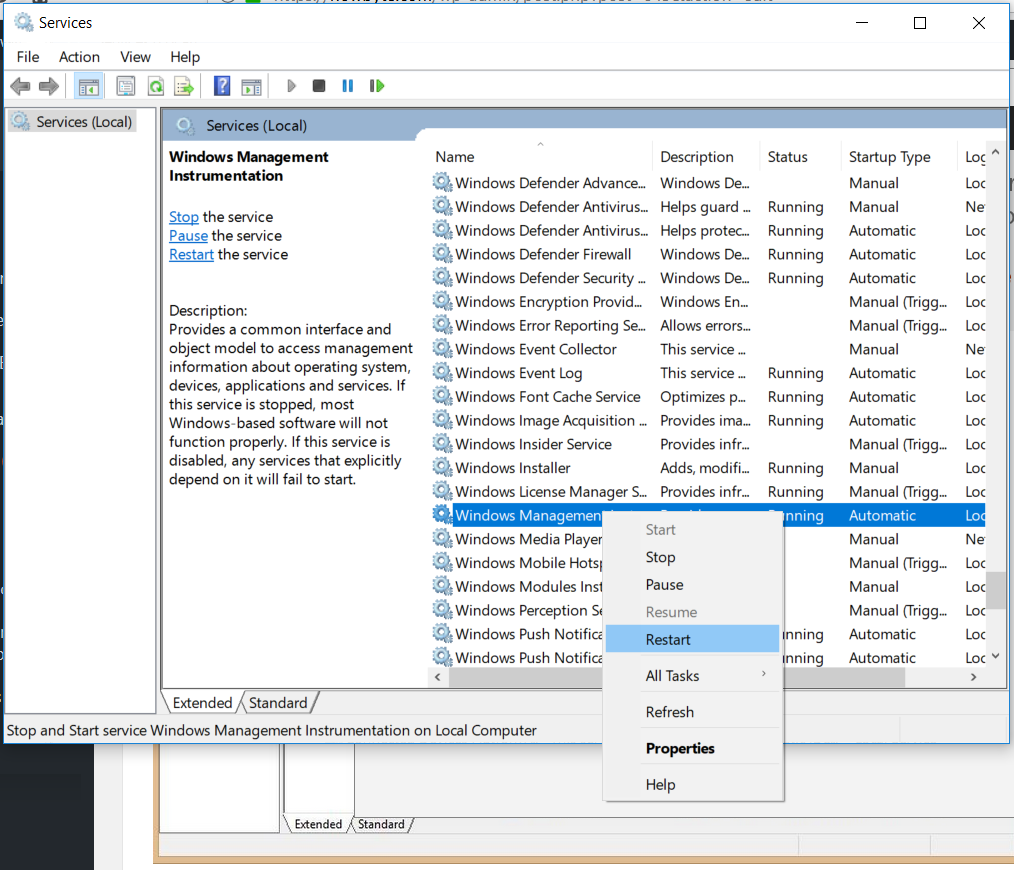
Task: Choose Pause from the context menu
Action: pos(692,585)
